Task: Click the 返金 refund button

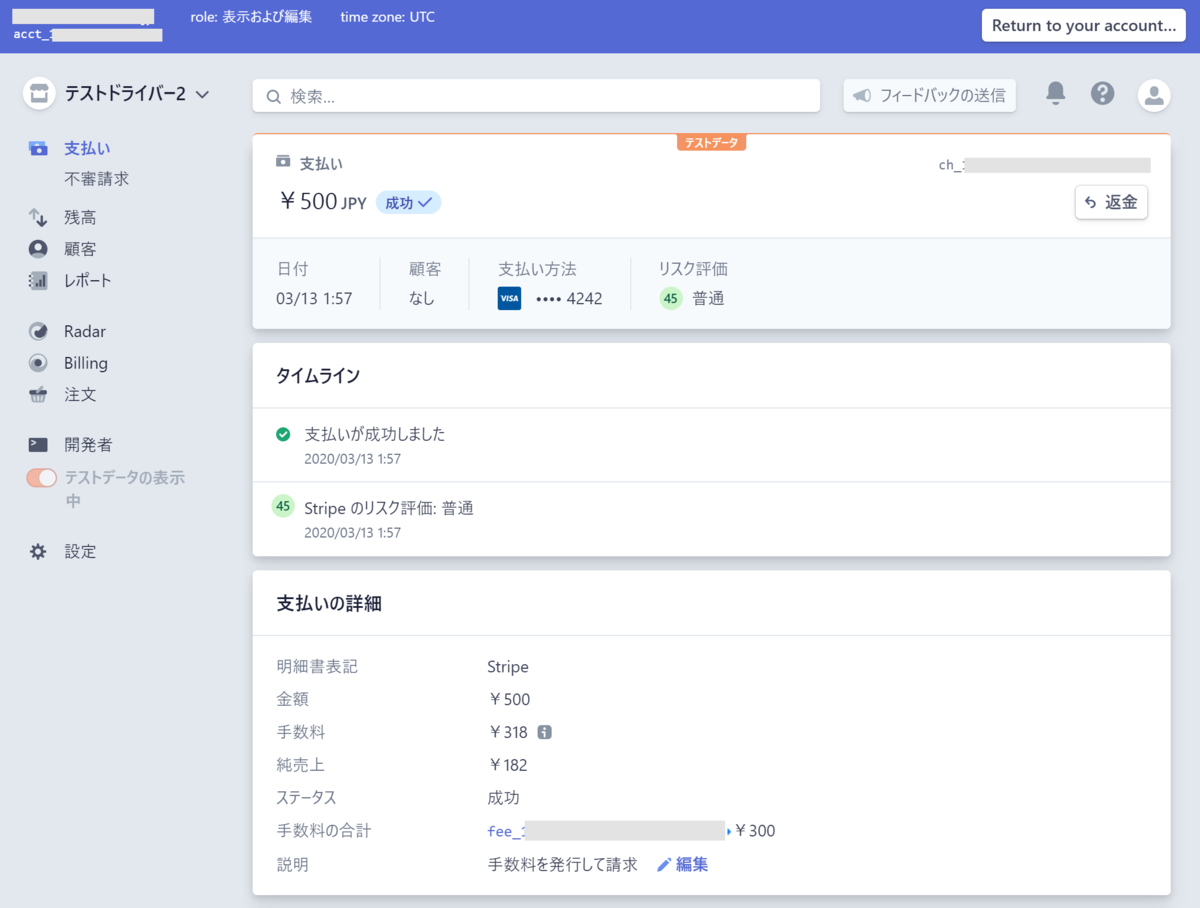Action: click(1111, 202)
